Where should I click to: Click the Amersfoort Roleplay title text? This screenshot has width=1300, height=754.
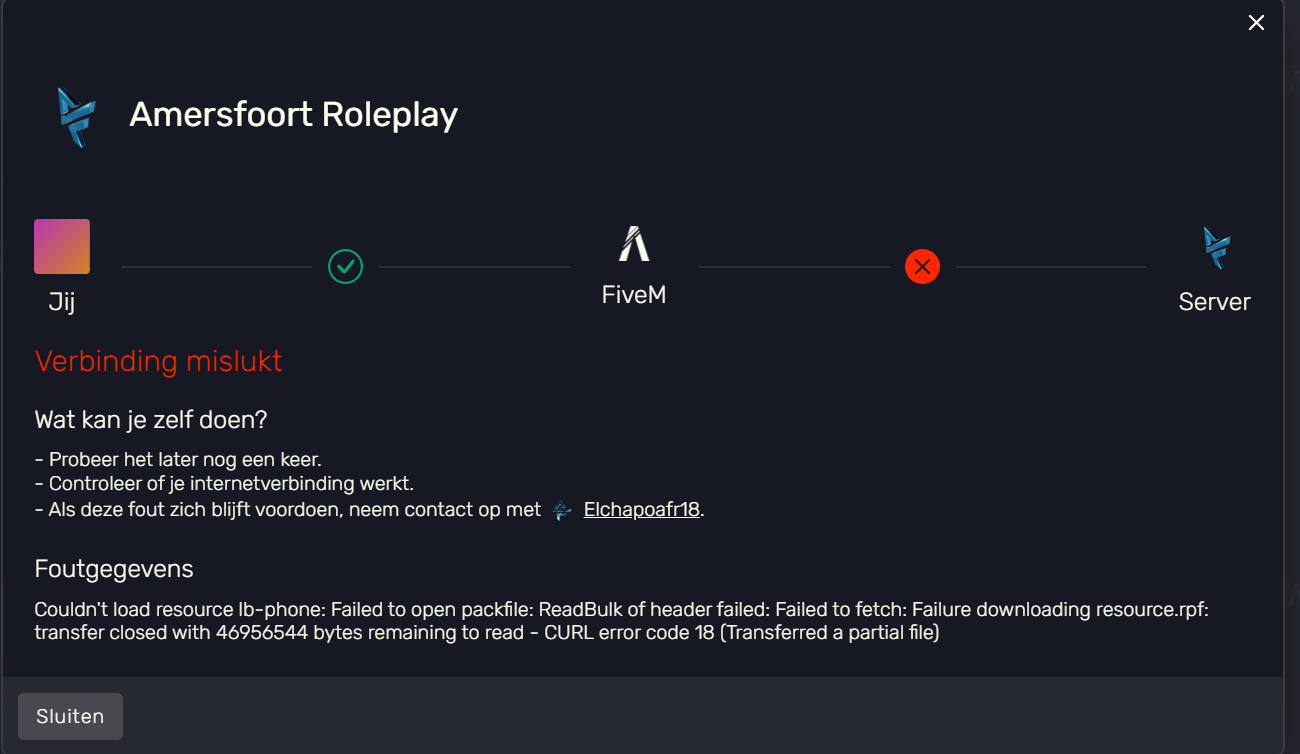click(x=294, y=115)
